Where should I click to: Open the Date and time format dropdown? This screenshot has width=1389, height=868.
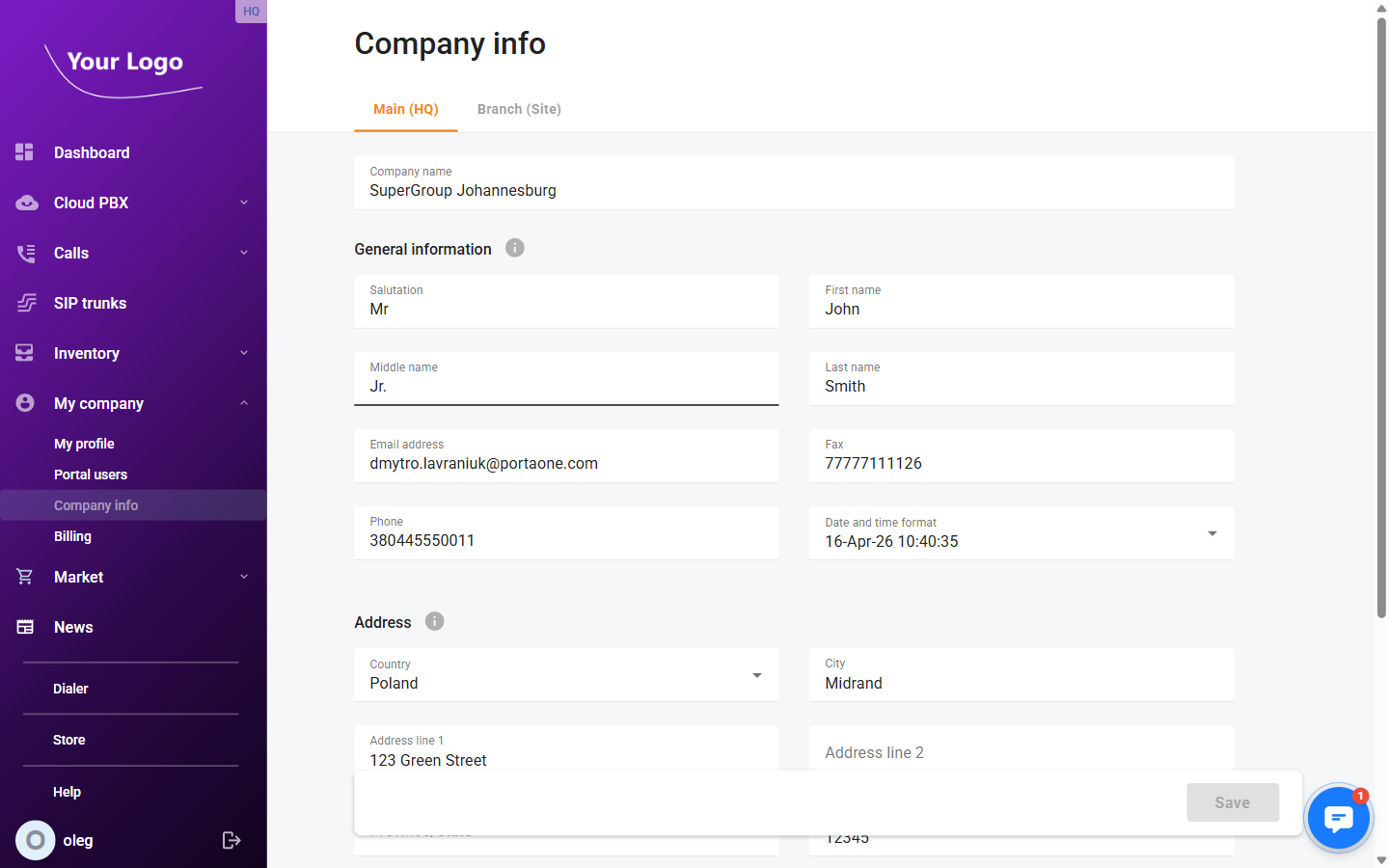[x=1212, y=532]
